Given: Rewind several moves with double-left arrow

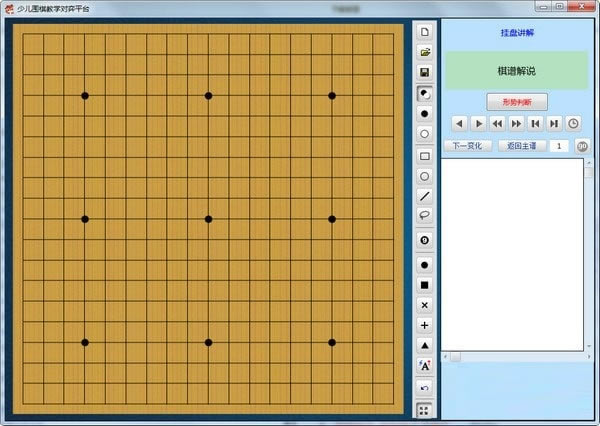Looking at the screenshot, I should [497, 124].
